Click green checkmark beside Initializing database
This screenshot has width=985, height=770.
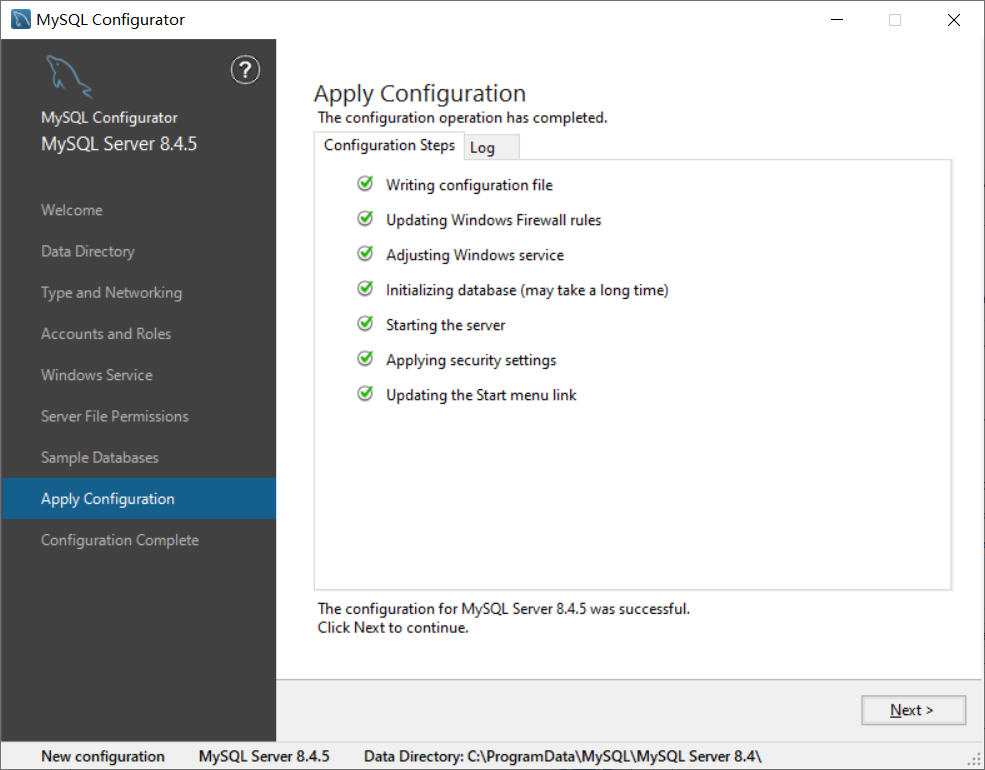coord(365,288)
